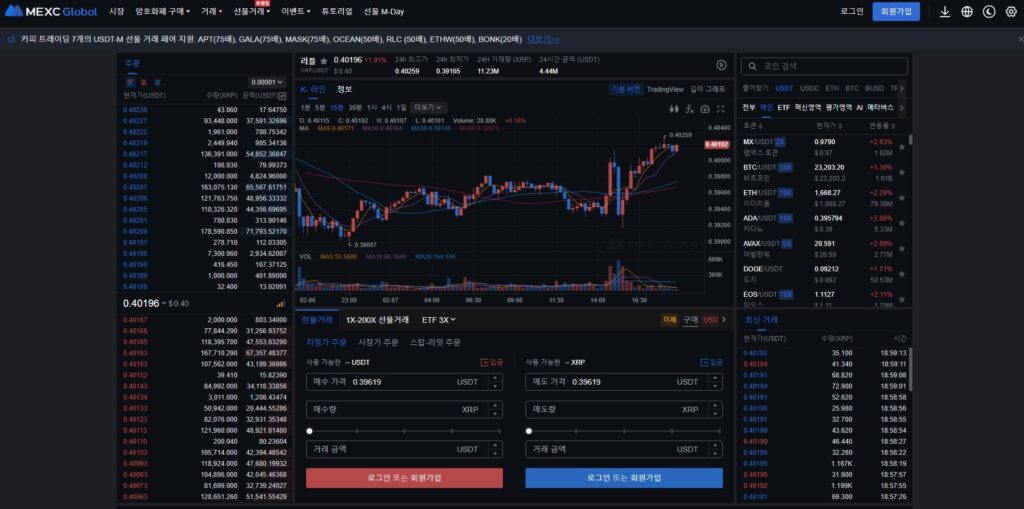Open the 1X-200X 선물거래 tab

coord(377,320)
